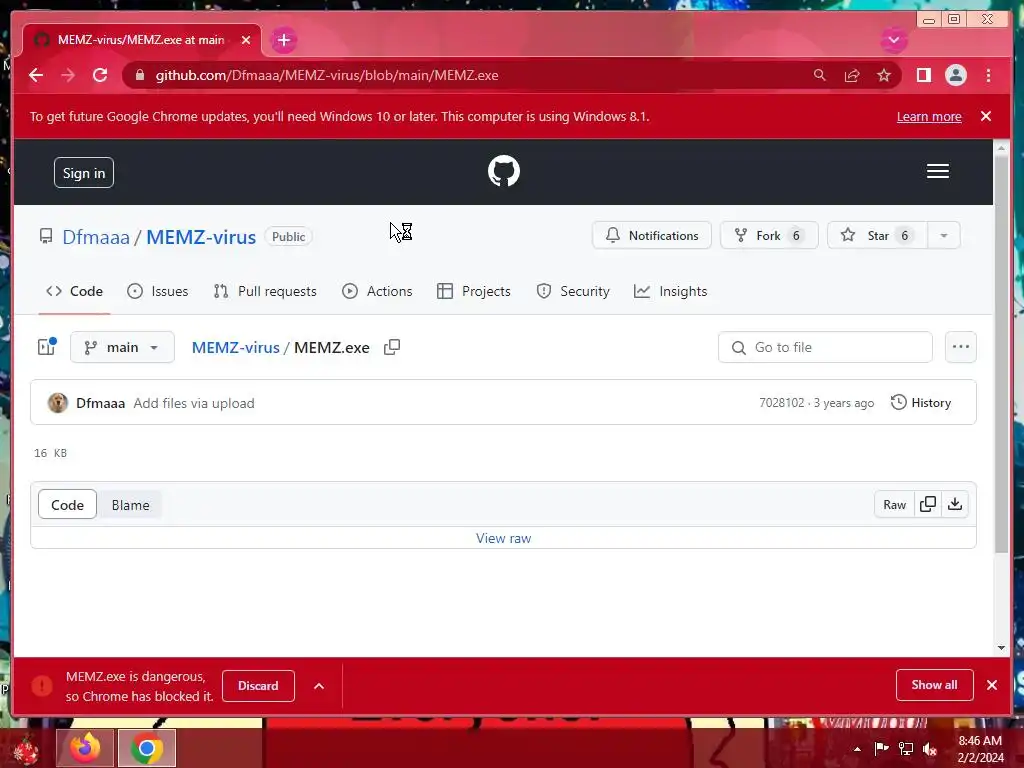
Task: Open Learn more link about Chrome updates
Action: pos(929,116)
